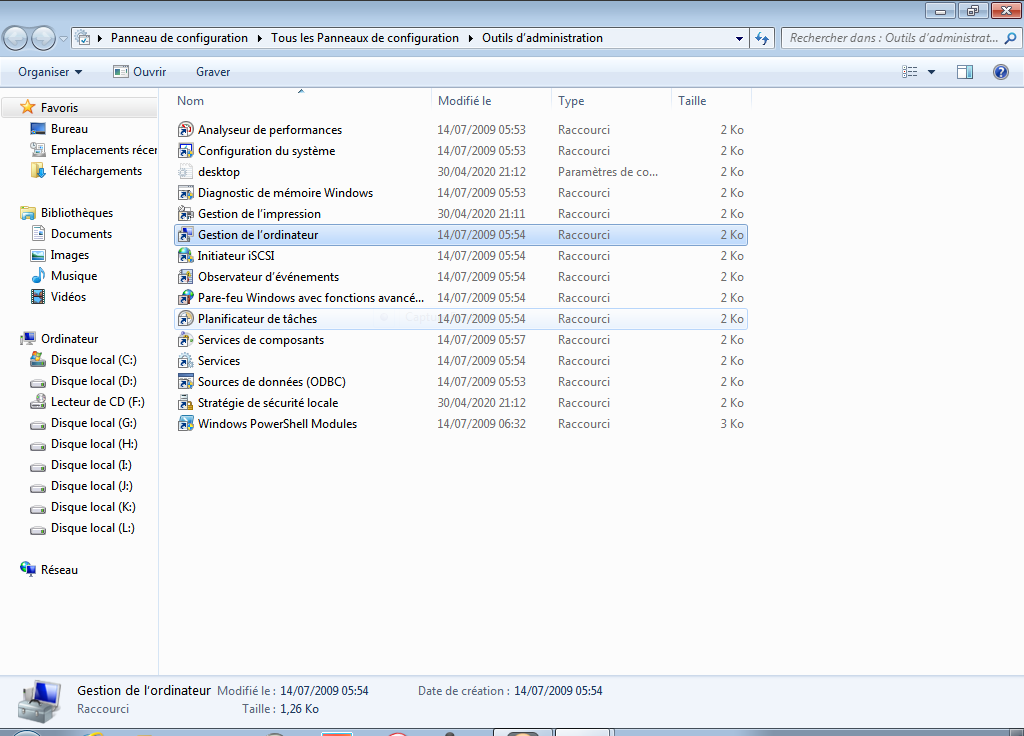Image resolution: width=1024 pixels, height=736 pixels.
Task: Open the Analyseur de performances shortcut icon
Action: (185, 129)
